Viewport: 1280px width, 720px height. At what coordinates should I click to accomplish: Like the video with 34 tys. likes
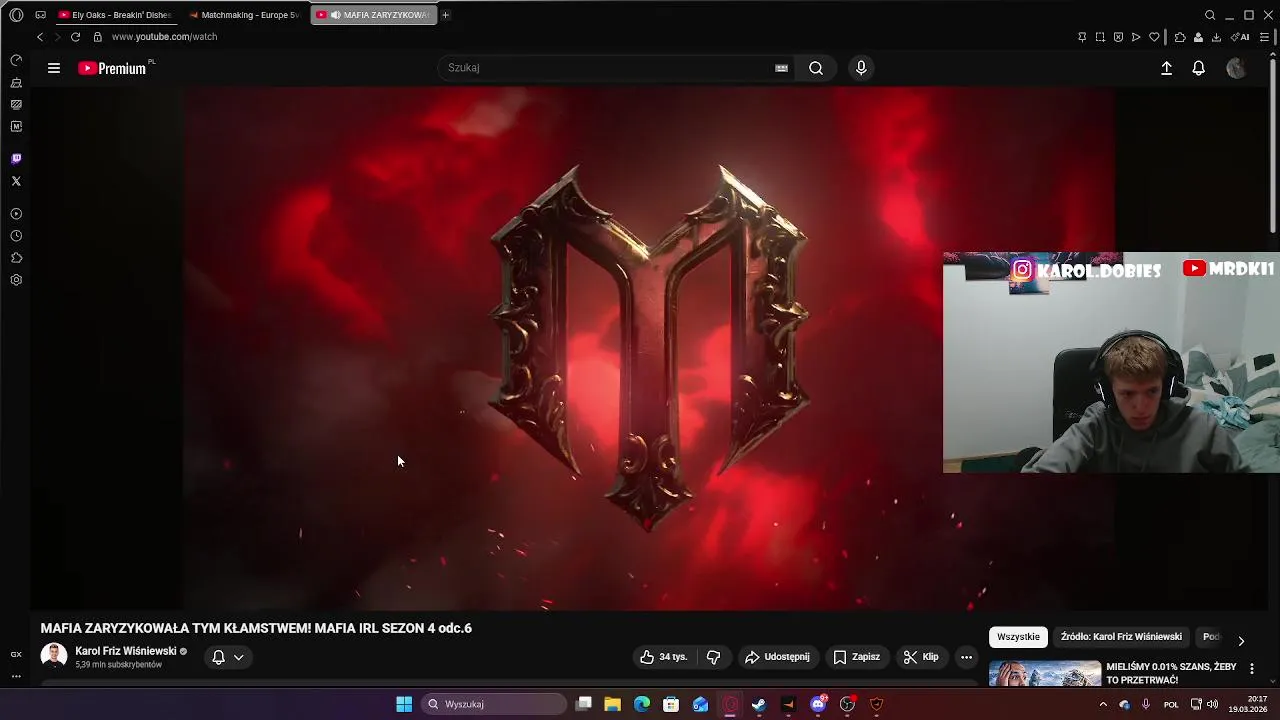[x=664, y=657]
